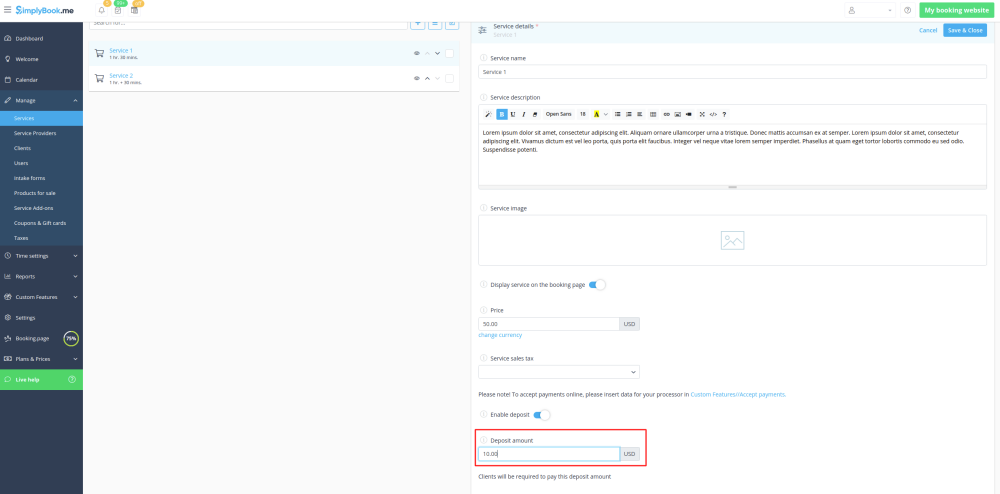
Task: Click the add new service plus icon
Action: tap(417, 22)
